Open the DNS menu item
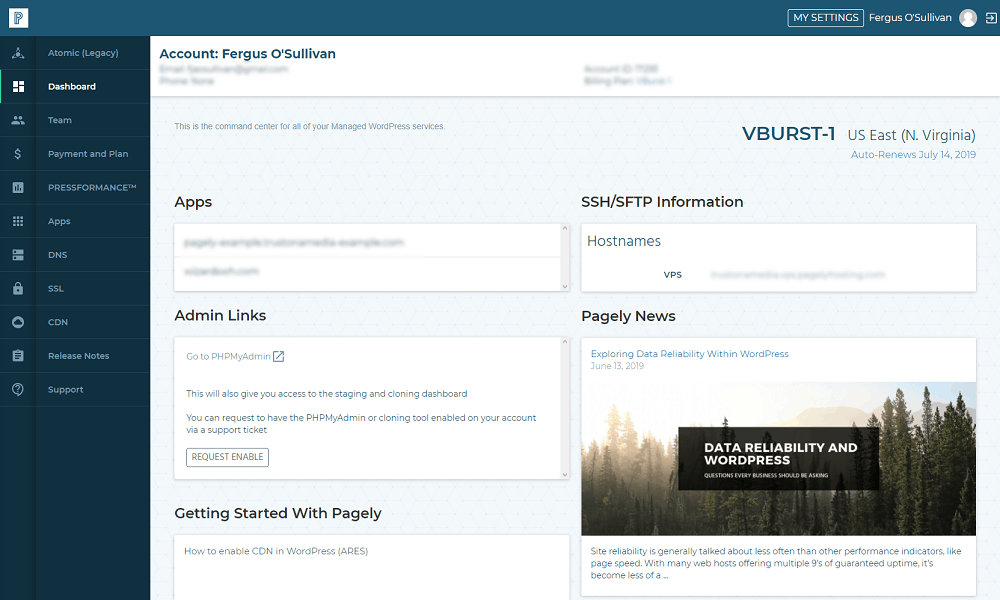This screenshot has width=1000, height=600. click(x=57, y=255)
